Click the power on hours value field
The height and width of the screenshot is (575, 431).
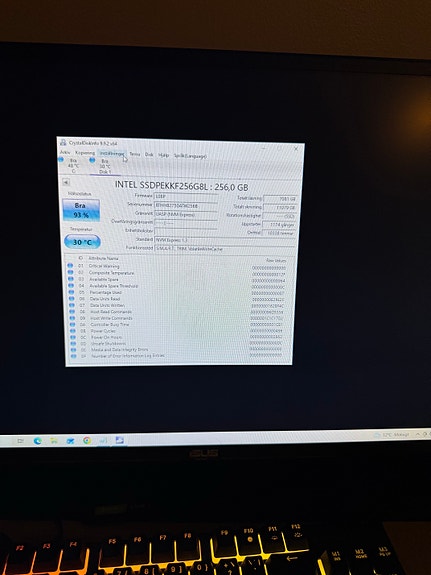(280, 233)
